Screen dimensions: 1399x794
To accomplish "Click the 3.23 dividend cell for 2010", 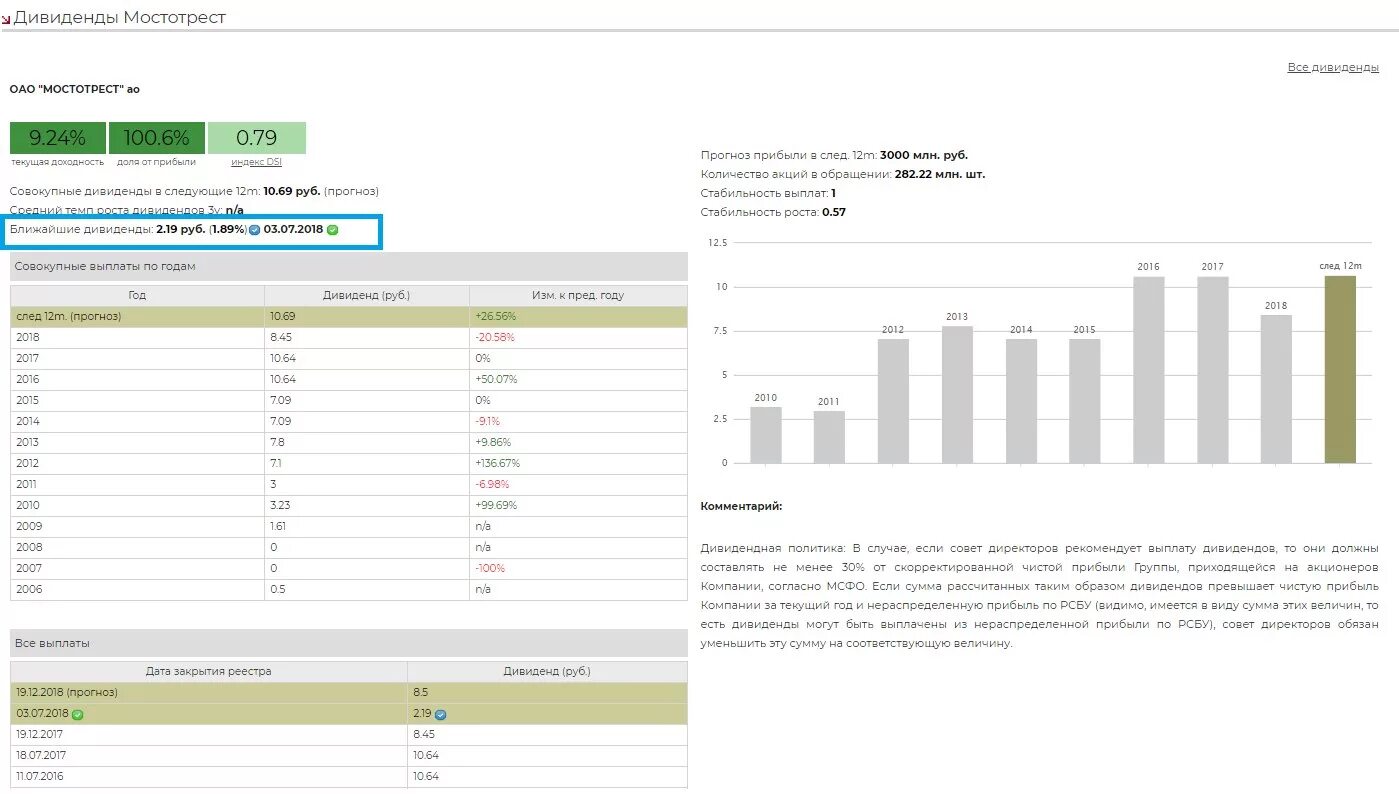I will coord(367,505).
